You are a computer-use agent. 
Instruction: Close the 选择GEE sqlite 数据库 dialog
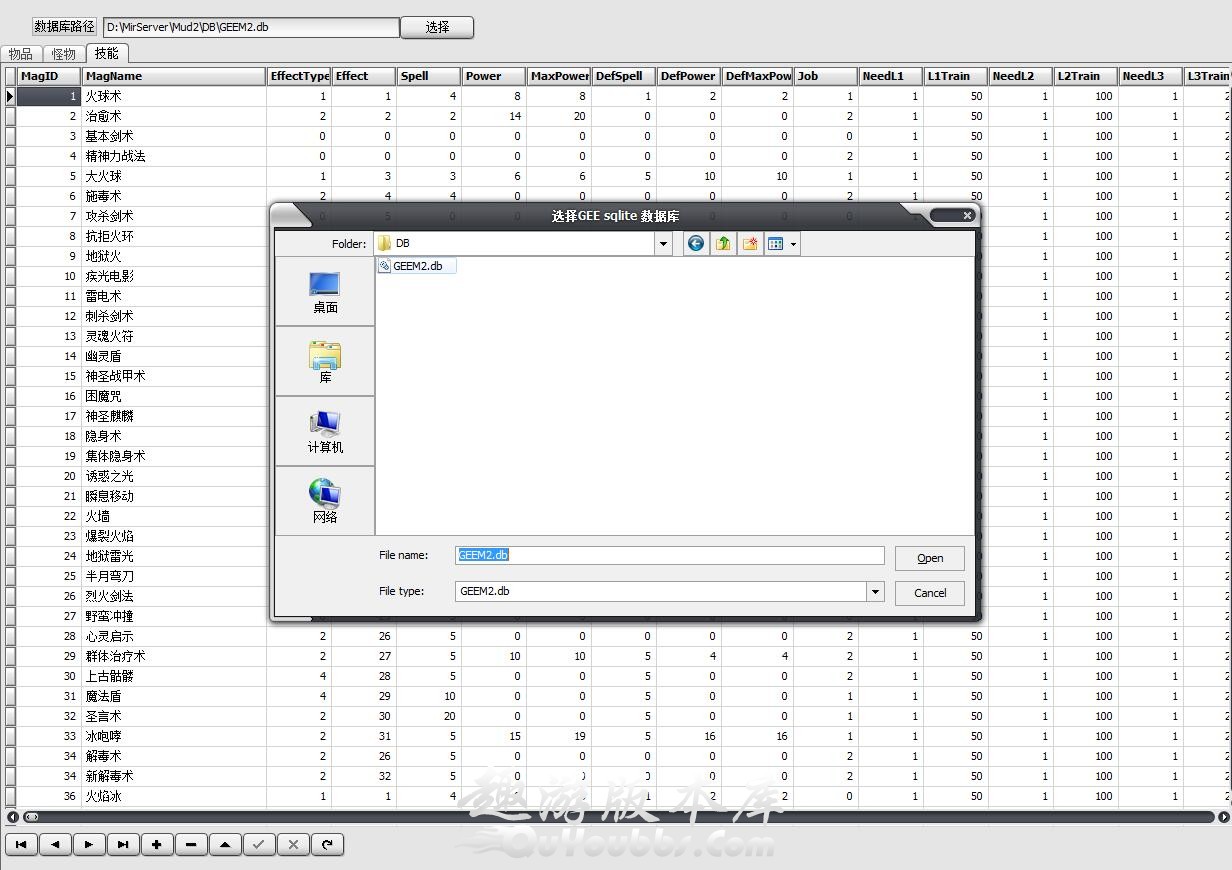(967, 215)
